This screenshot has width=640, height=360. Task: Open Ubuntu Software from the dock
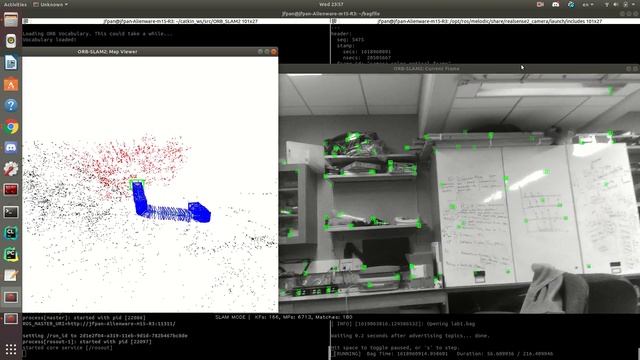[x=11, y=84]
